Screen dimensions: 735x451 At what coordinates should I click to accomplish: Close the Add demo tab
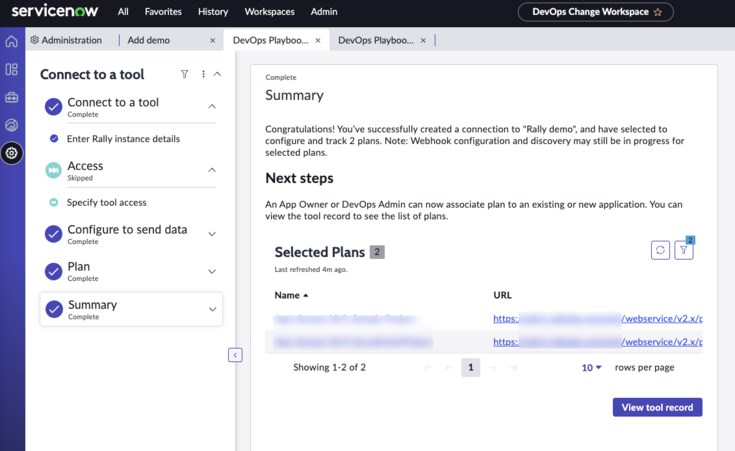point(212,40)
